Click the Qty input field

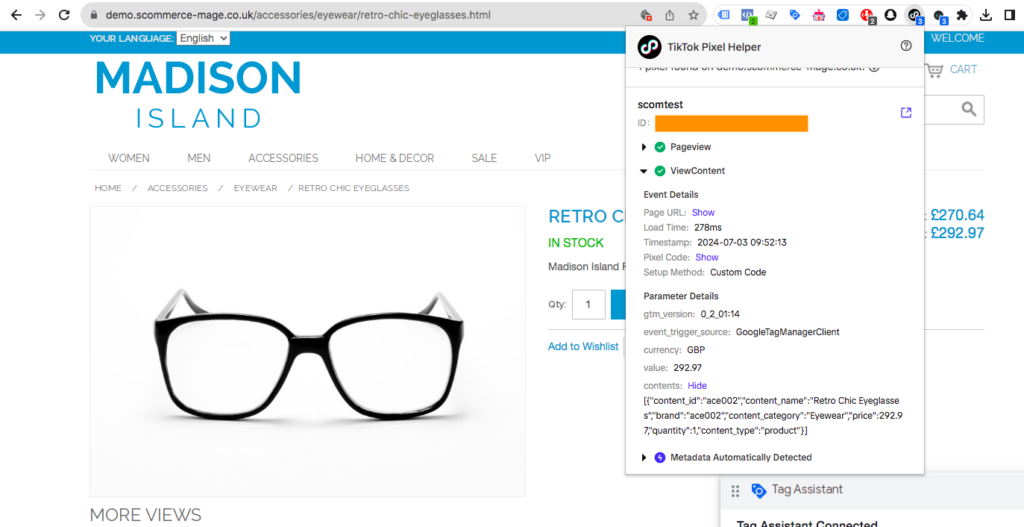(588, 304)
